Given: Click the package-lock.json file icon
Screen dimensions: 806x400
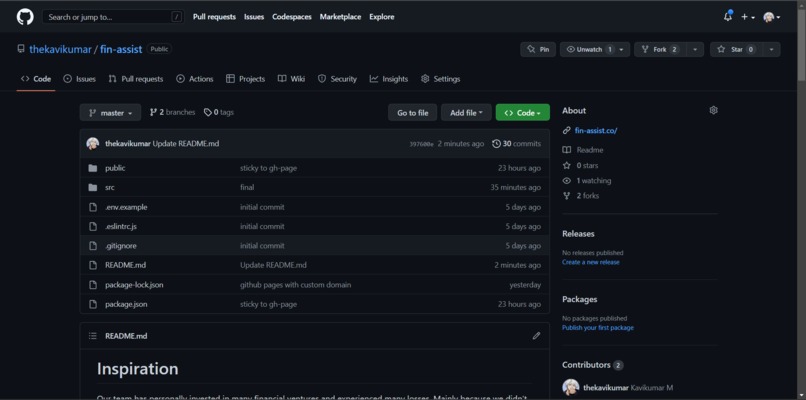Looking at the screenshot, I should point(93,285).
